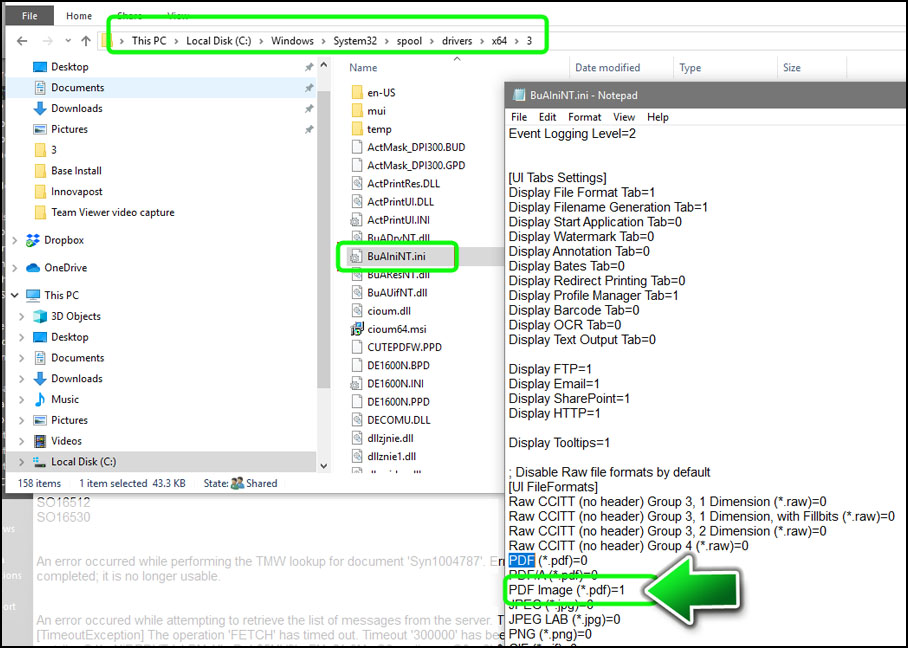The width and height of the screenshot is (908, 648).
Task: Expand the Local Disk (C:) node
Action: [x=22, y=462]
